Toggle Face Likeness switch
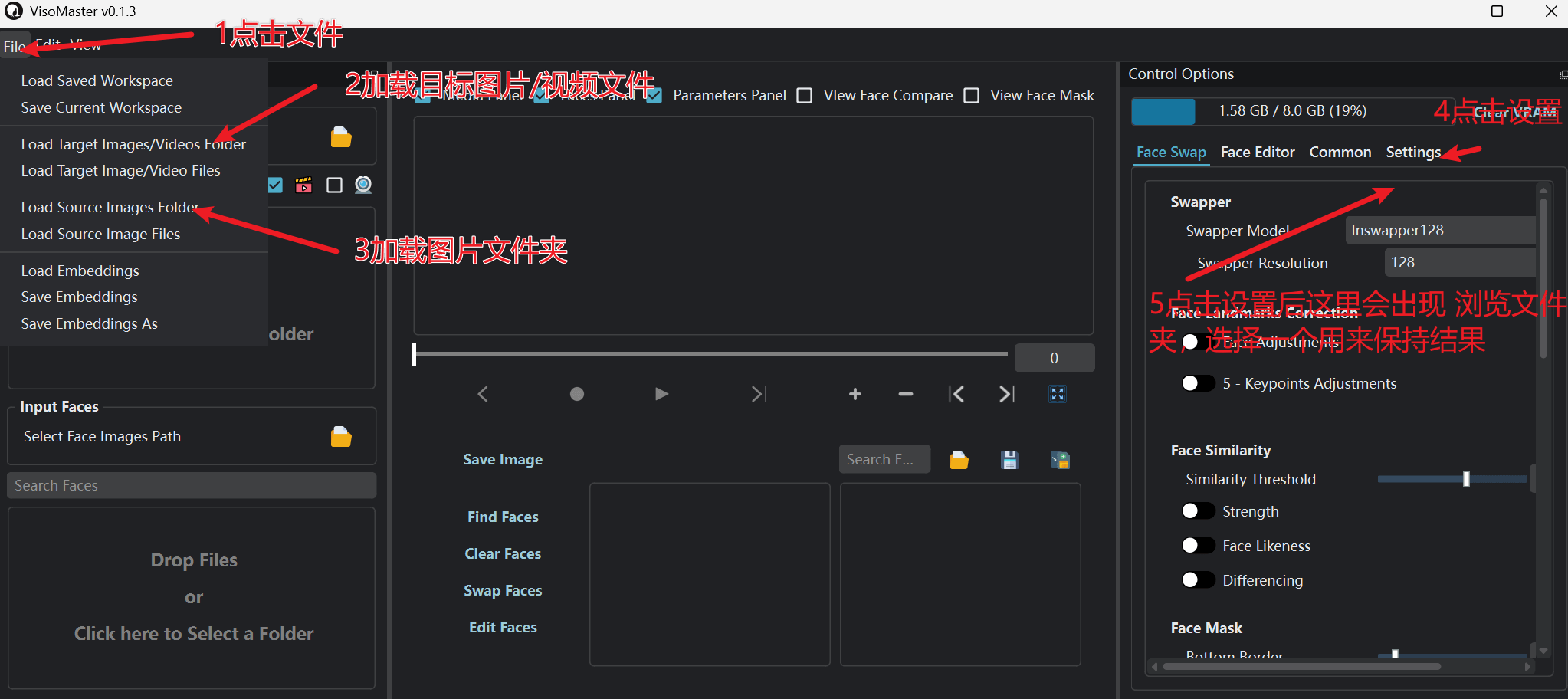This screenshot has width=1568, height=699. pos(1199,546)
